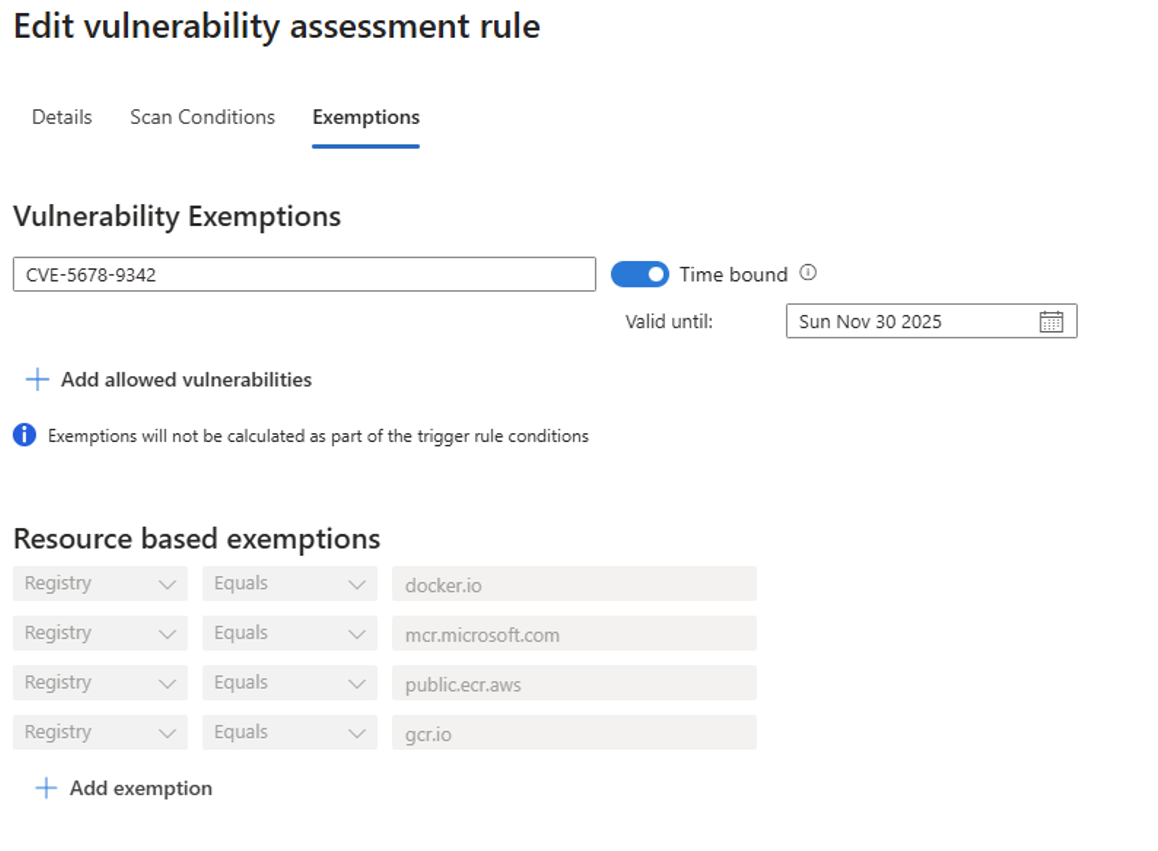Expand the Equals dropdown for public.ecr.aws row
The height and width of the screenshot is (851, 1158).
(289, 683)
